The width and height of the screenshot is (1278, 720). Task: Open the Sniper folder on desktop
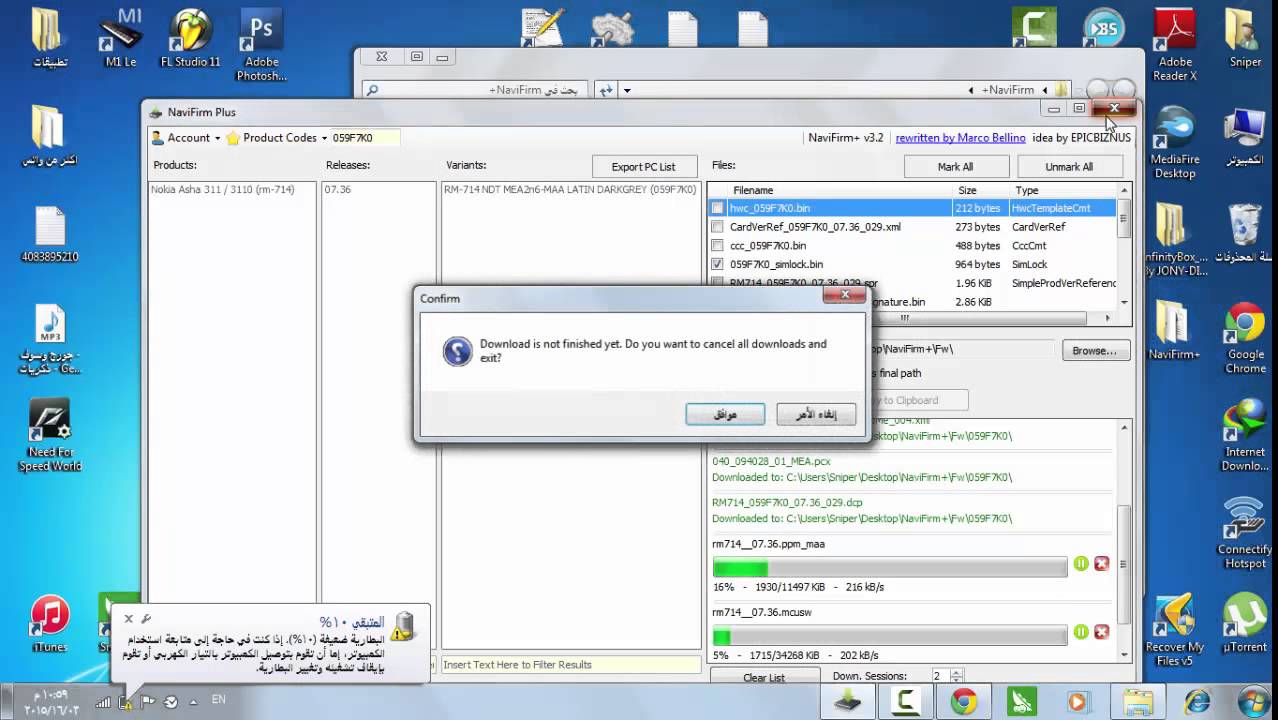click(1245, 40)
